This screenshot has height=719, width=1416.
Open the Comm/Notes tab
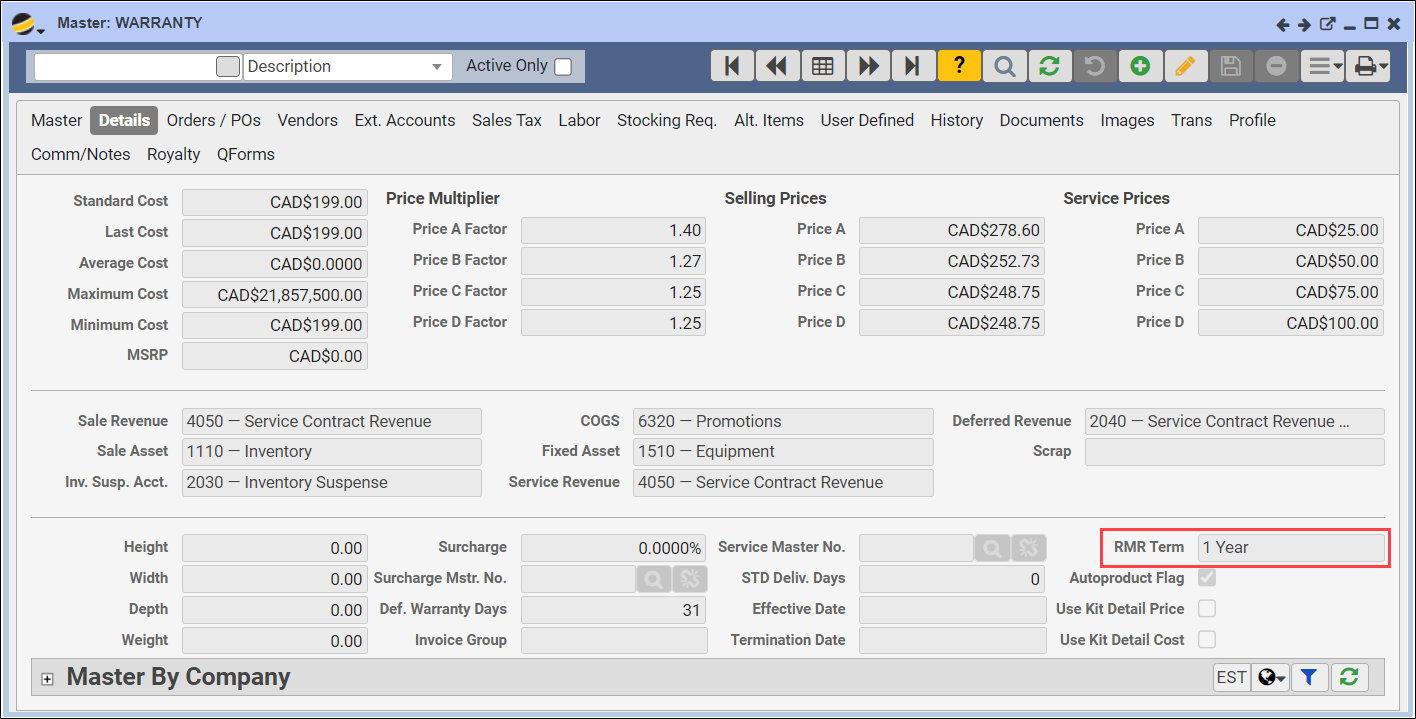click(80, 154)
